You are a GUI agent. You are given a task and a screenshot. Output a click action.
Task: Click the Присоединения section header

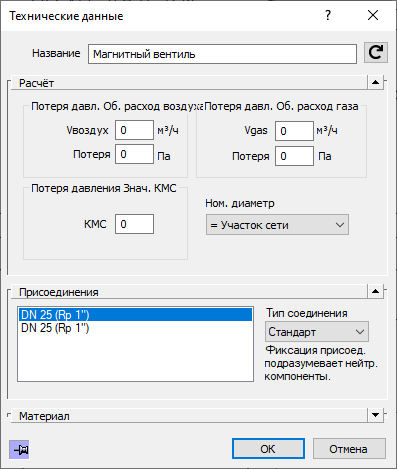pos(189,292)
